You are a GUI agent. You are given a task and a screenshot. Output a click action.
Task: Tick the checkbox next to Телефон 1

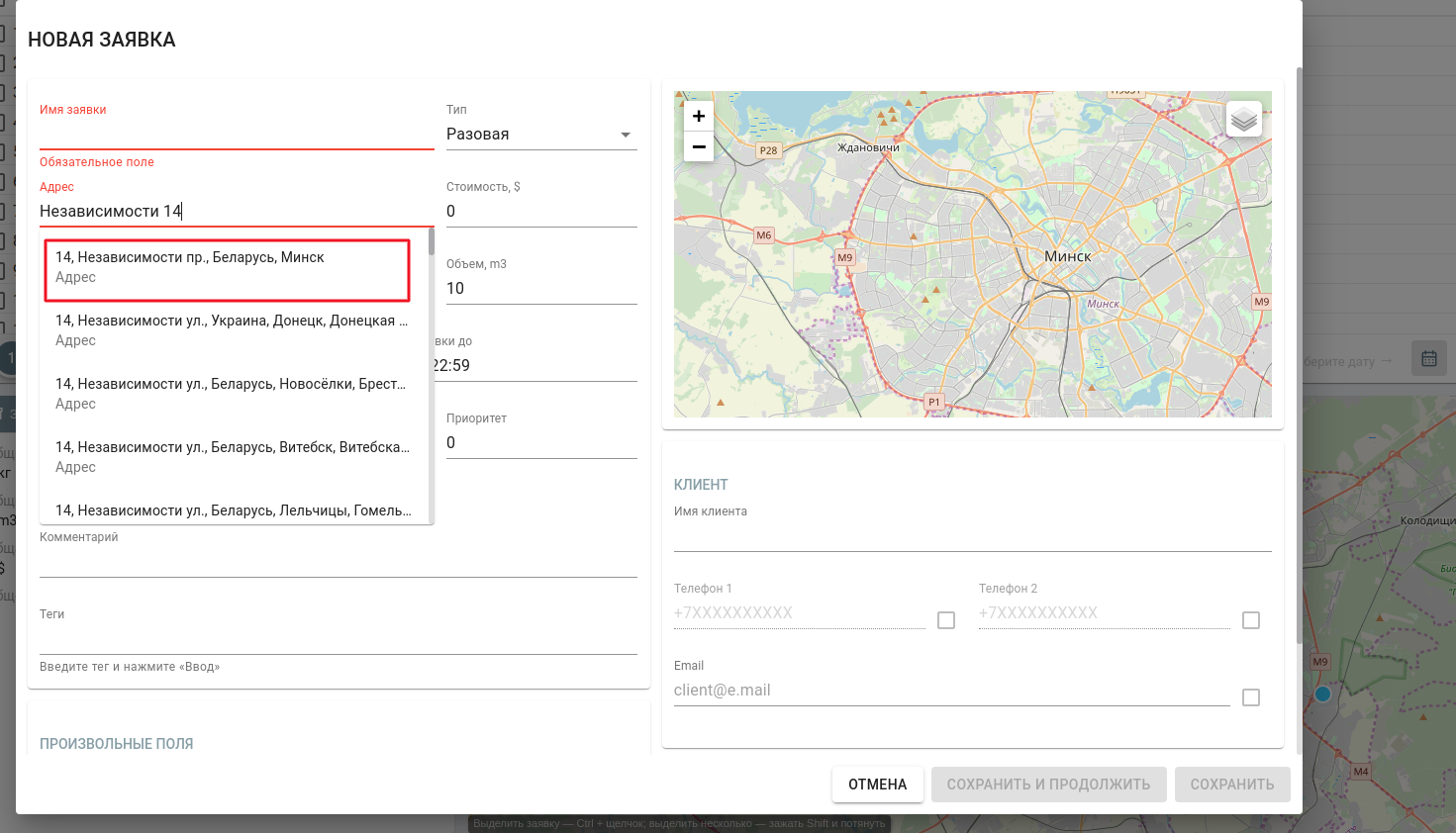946,620
